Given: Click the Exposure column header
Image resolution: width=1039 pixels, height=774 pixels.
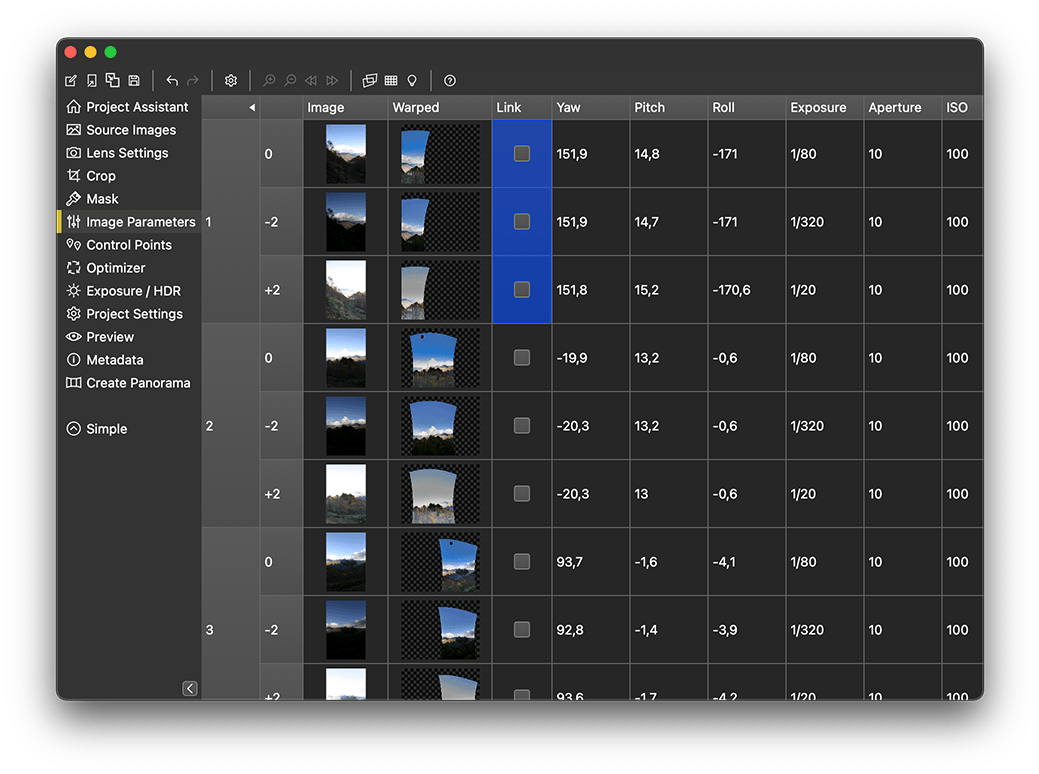Looking at the screenshot, I should pos(825,107).
